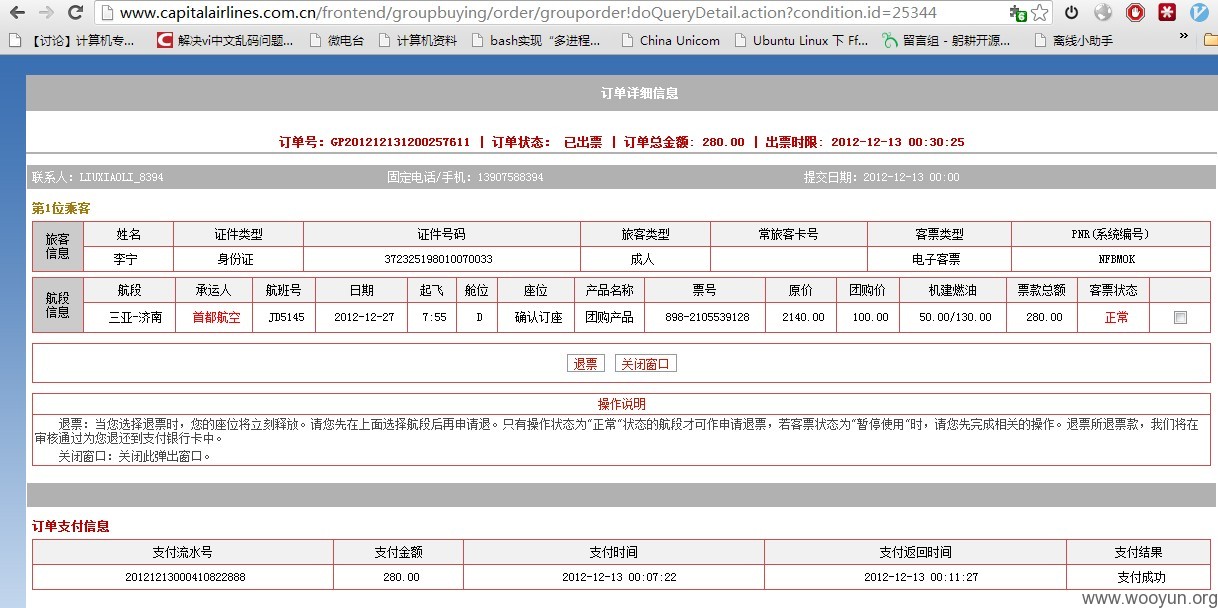Click the ID number 372325198010070033

[x=438, y=259]
